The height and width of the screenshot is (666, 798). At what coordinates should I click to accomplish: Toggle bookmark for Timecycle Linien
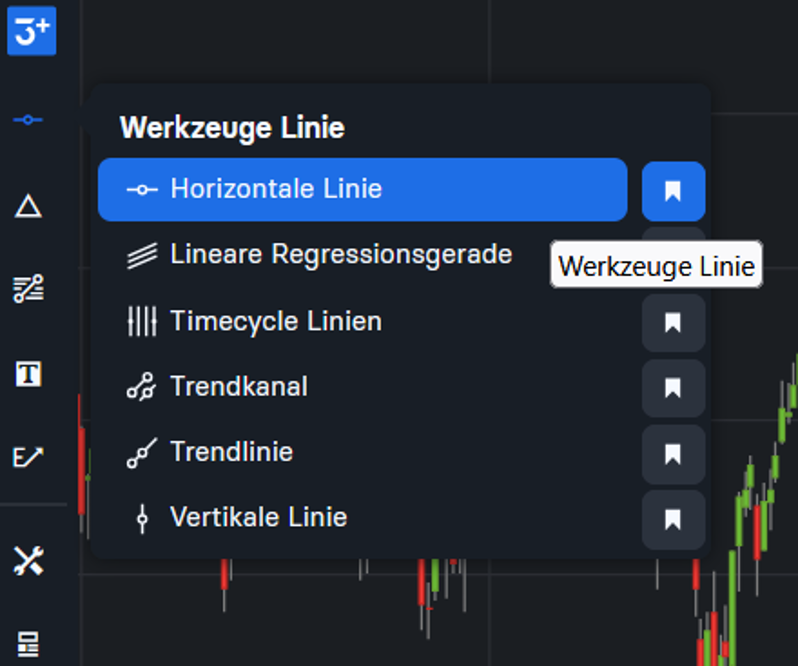673,323
